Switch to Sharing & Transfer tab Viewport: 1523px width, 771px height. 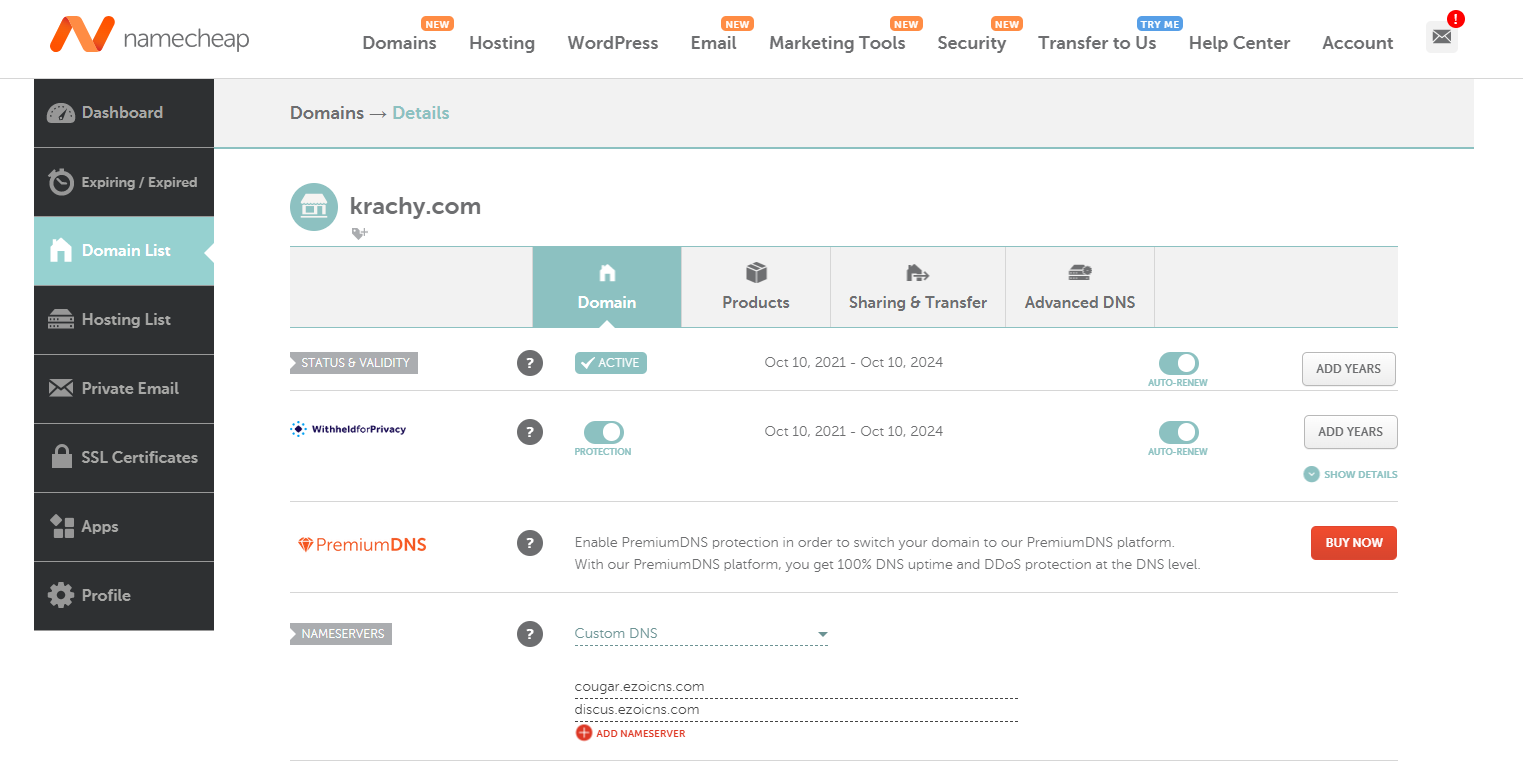(x=918, y=287)
